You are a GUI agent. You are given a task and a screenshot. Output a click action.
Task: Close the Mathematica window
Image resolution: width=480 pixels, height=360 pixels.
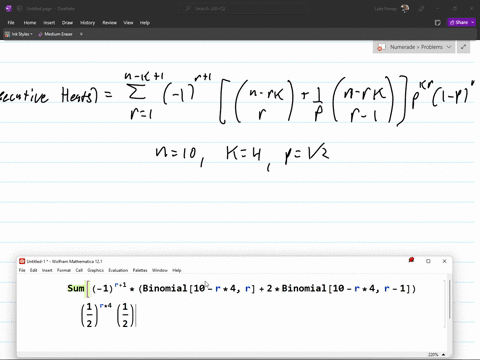coord(444,261)
